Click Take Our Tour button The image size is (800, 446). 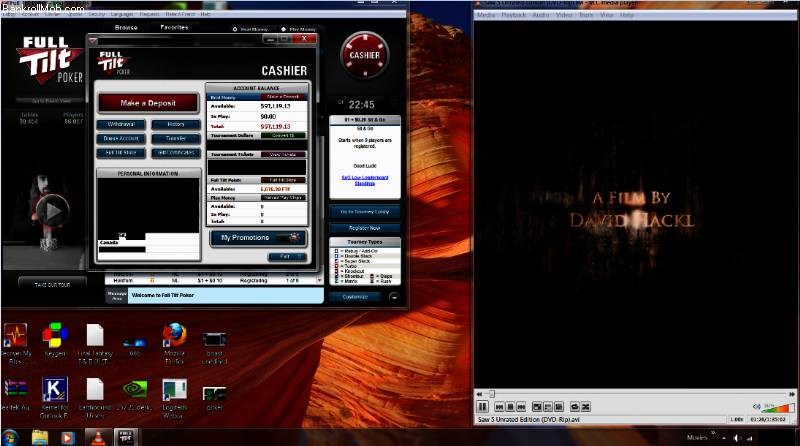pyautogui.click(x=52, y=285)
